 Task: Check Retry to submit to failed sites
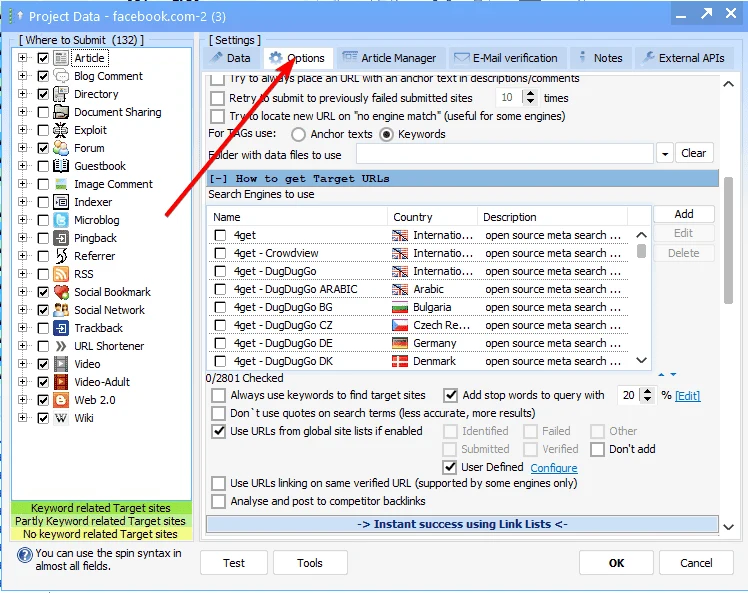click(x=218, y=98)
